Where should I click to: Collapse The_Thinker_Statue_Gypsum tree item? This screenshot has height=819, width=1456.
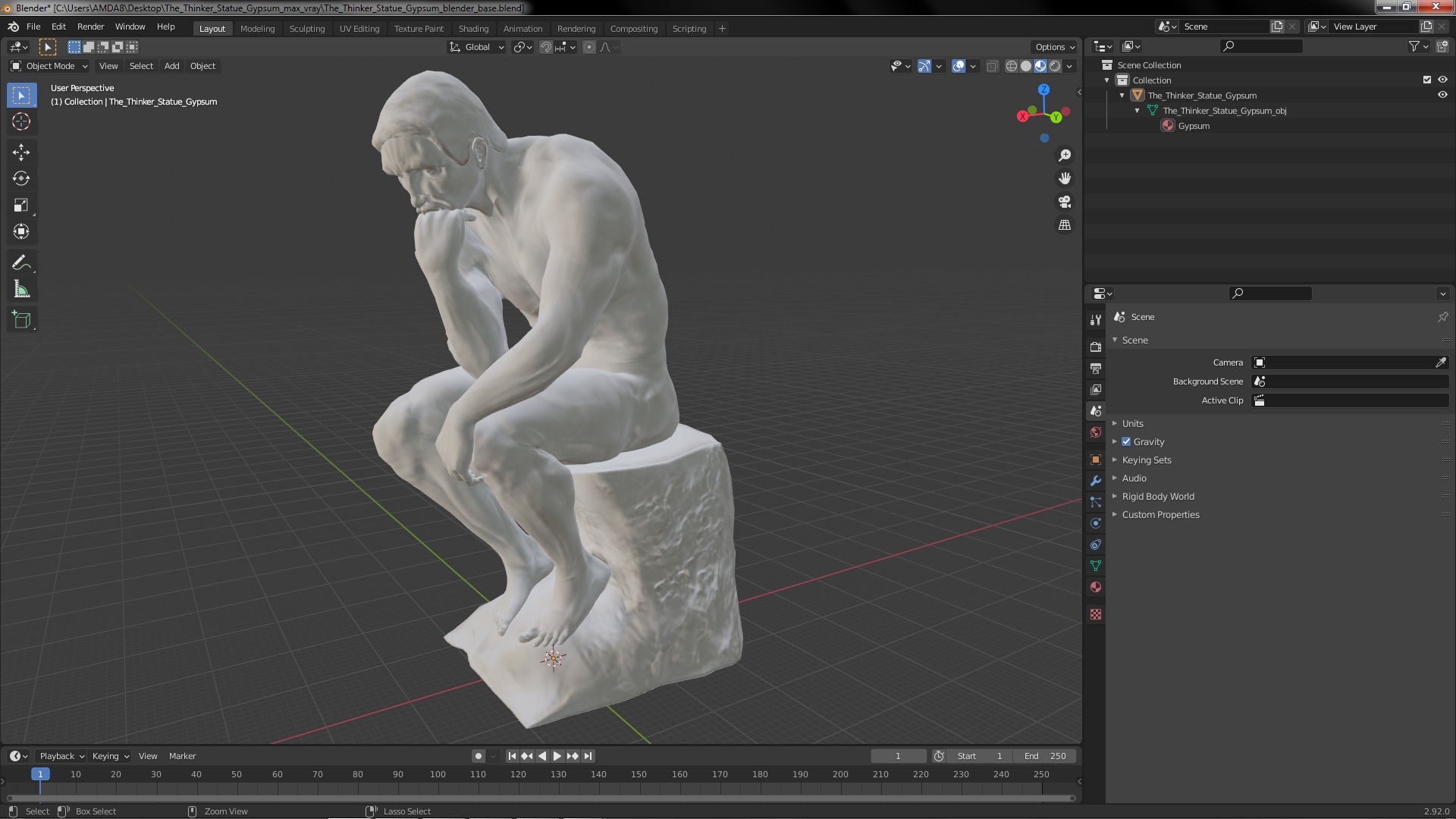(x=1122, y=96)
